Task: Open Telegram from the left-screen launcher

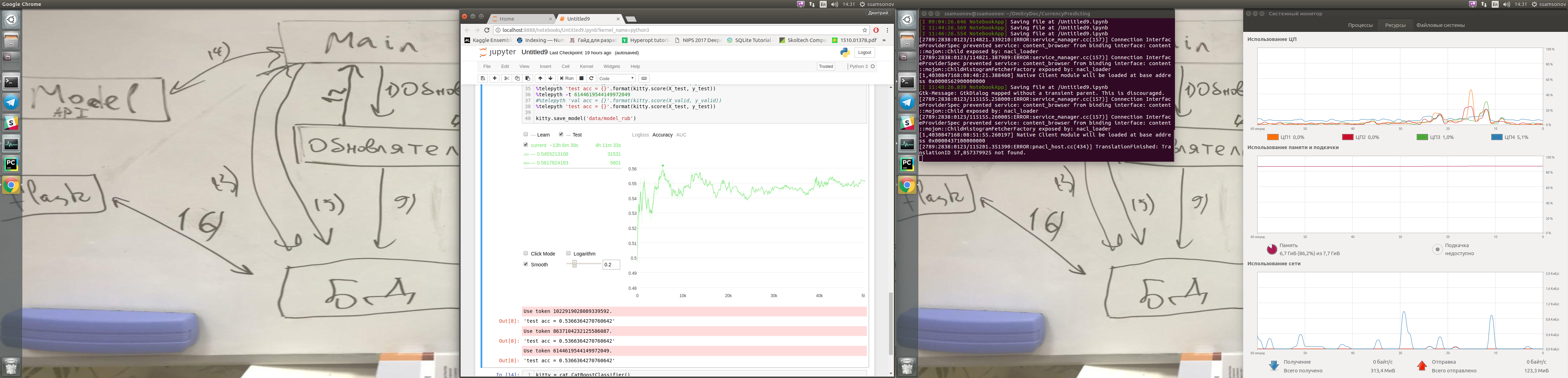Action: pos(11,102)
